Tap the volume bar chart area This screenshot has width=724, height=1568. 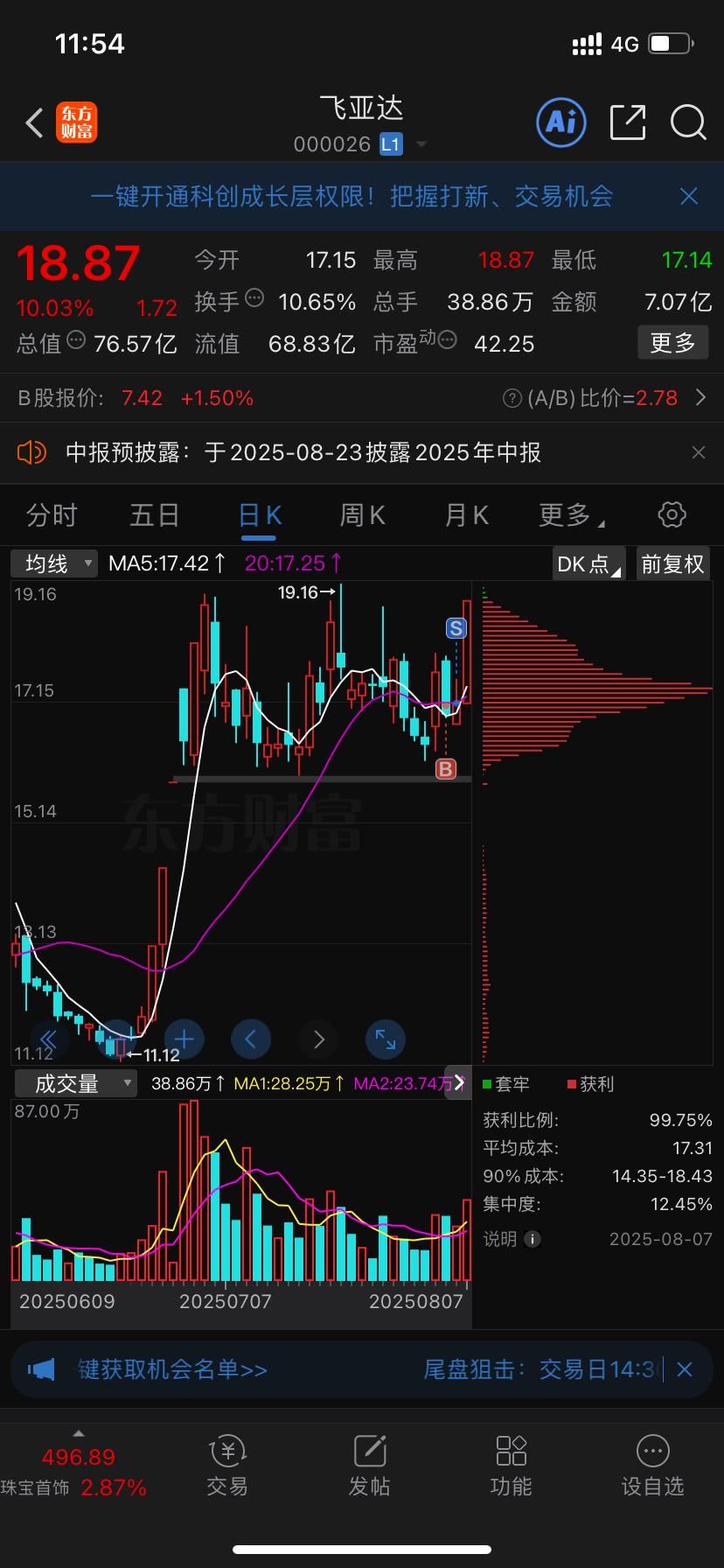pyautogui.click(x=241, y=1190)
